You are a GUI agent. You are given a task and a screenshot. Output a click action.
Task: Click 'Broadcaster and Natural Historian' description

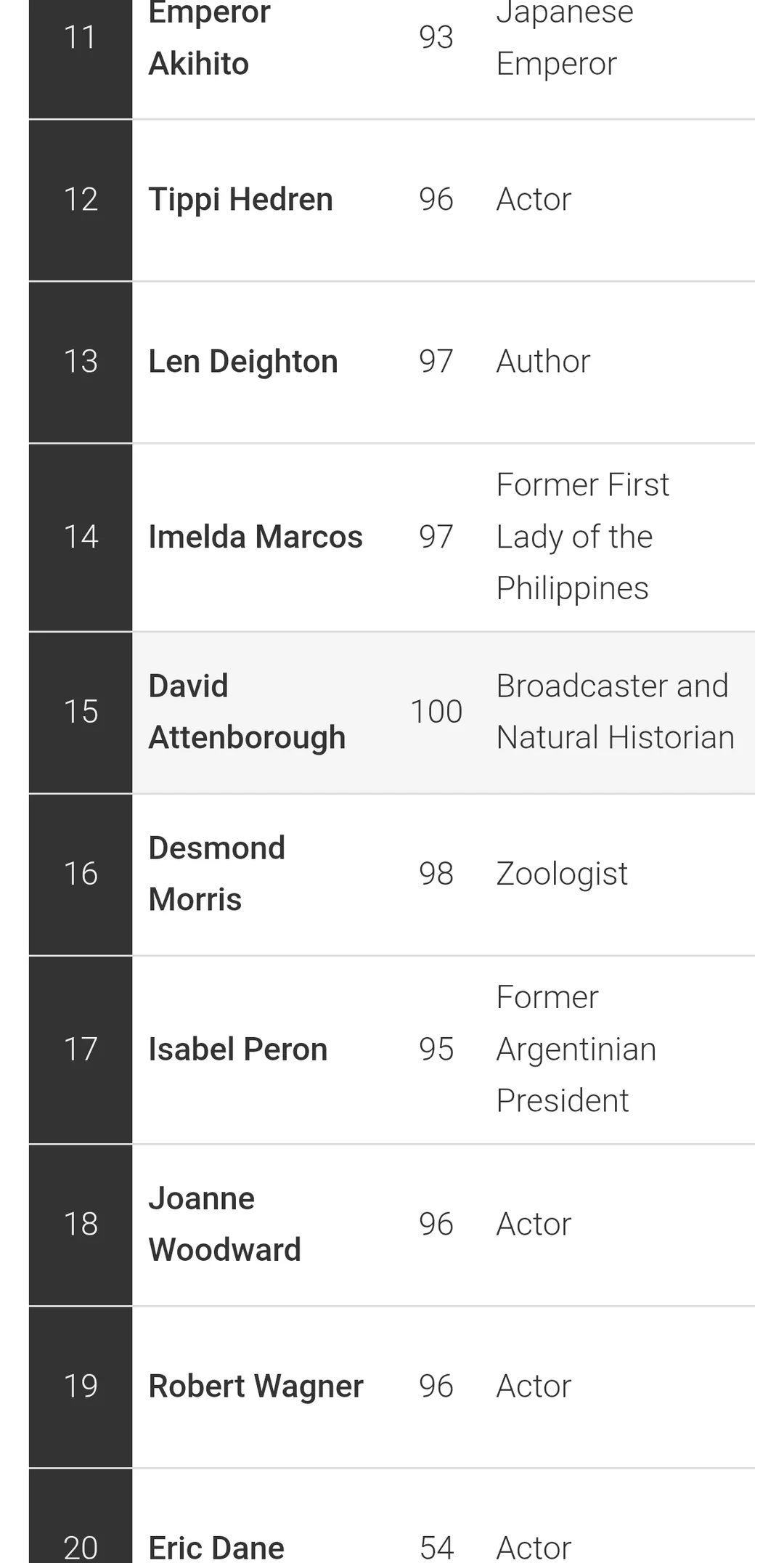click(x=615, y=712)
